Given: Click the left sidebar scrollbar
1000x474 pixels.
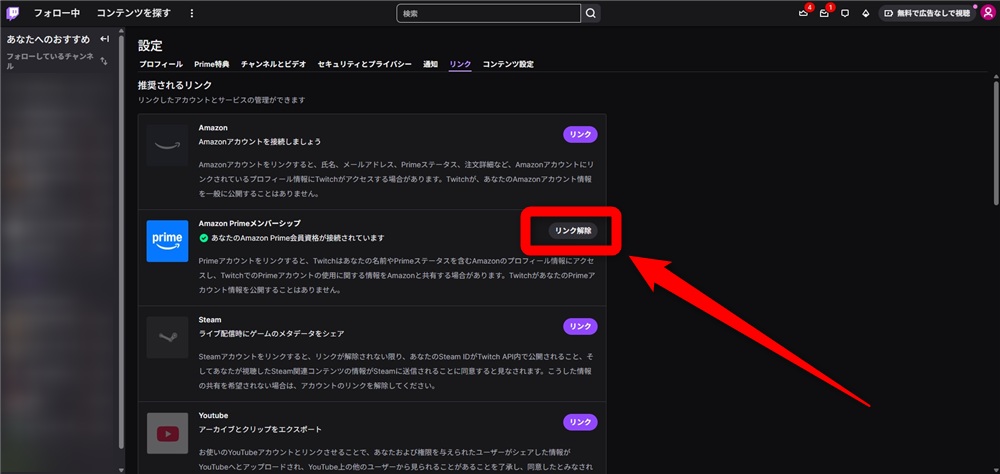Looking at the screenshot, I should 121,242.
